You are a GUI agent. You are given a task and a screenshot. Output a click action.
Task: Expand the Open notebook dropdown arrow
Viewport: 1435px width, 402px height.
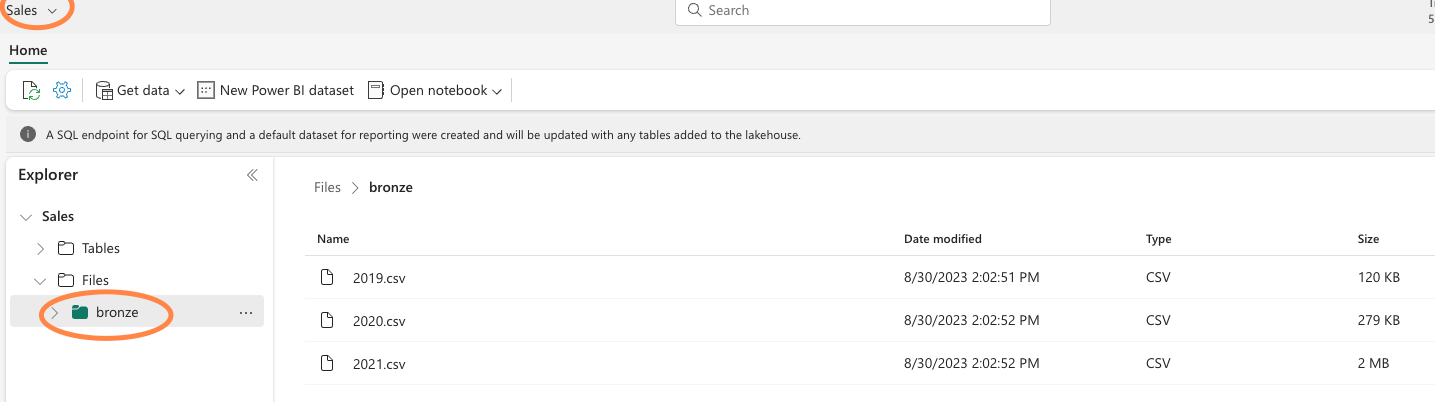(x=497, y=91)
